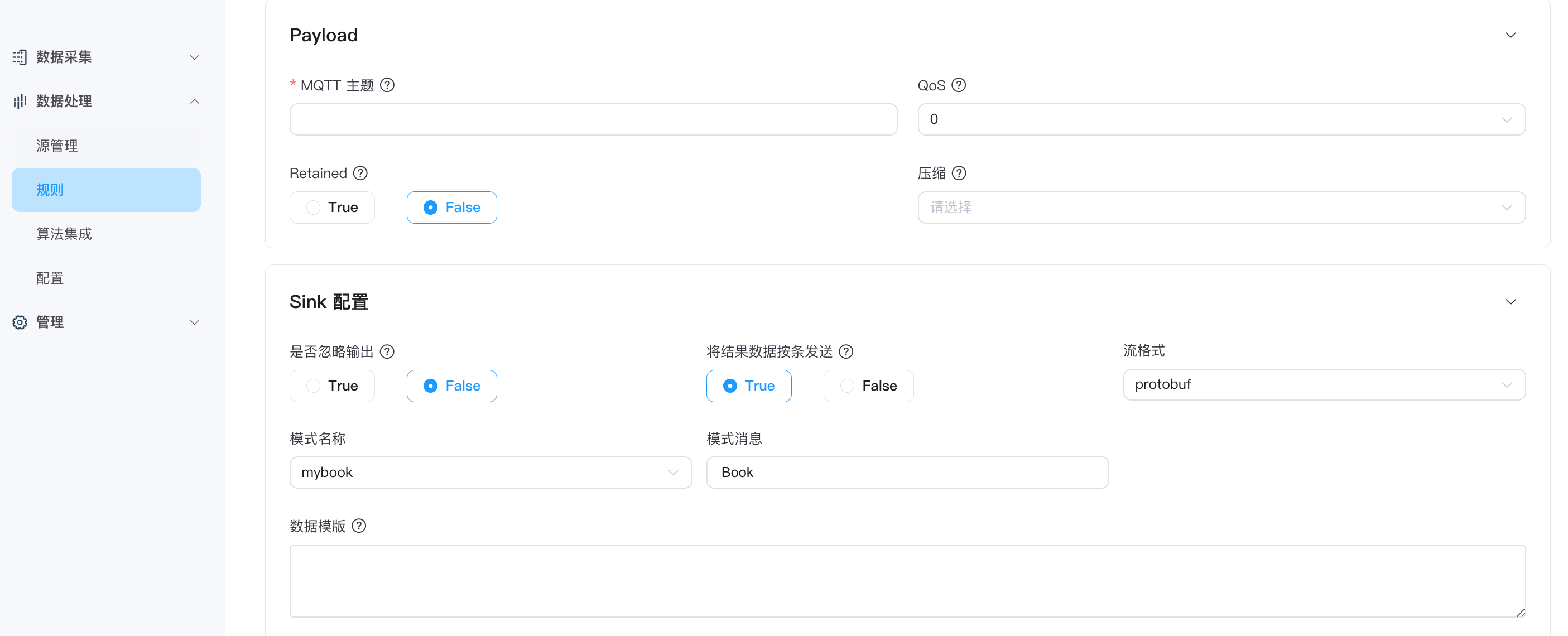
Task: Open 源管理 in the sidebar
Action: point(57,146)
